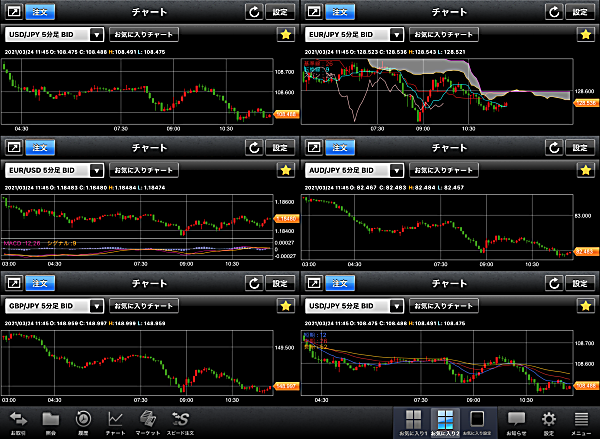
Task: Expand the USD/JPY chart without indicators
Action: pyautogui.click(x=14, y=12)
